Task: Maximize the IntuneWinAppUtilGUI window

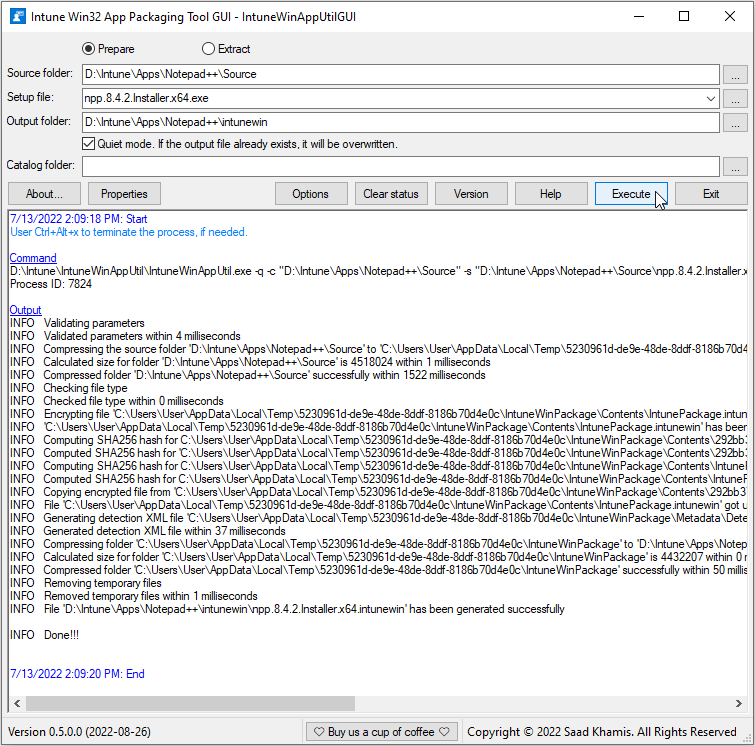Action: (684, 16)
